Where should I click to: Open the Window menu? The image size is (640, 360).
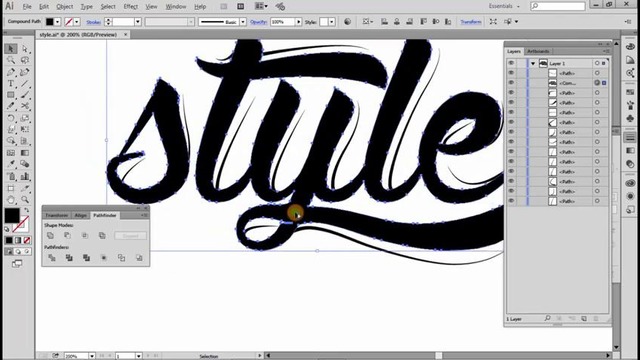coord(176,7)
